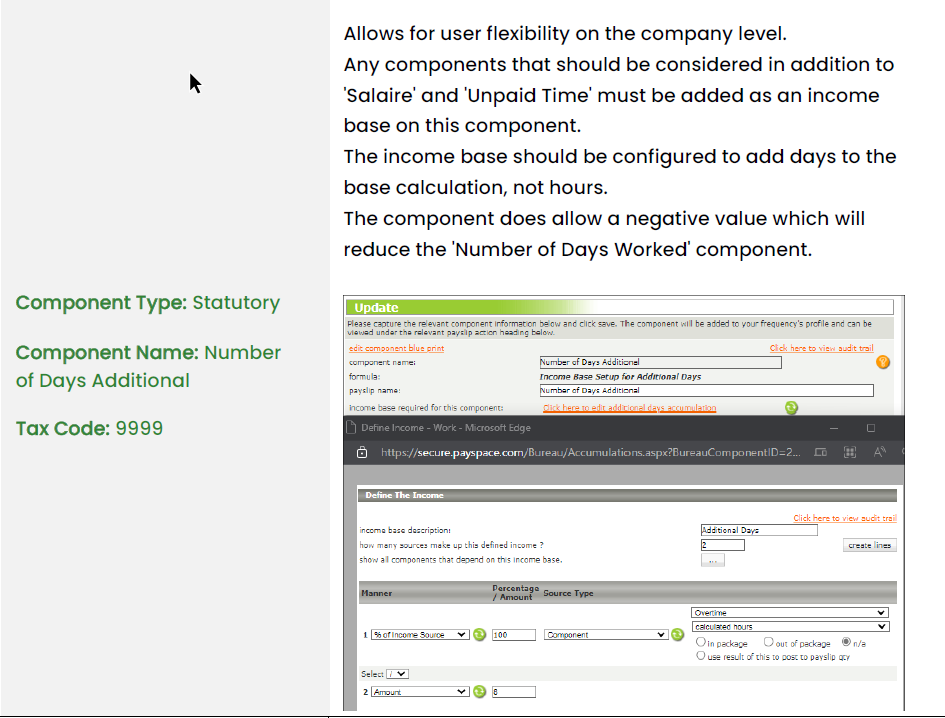Open the 'calculated hours' dropdown
This screenshot has width=945, height=718.
point(789,627)
